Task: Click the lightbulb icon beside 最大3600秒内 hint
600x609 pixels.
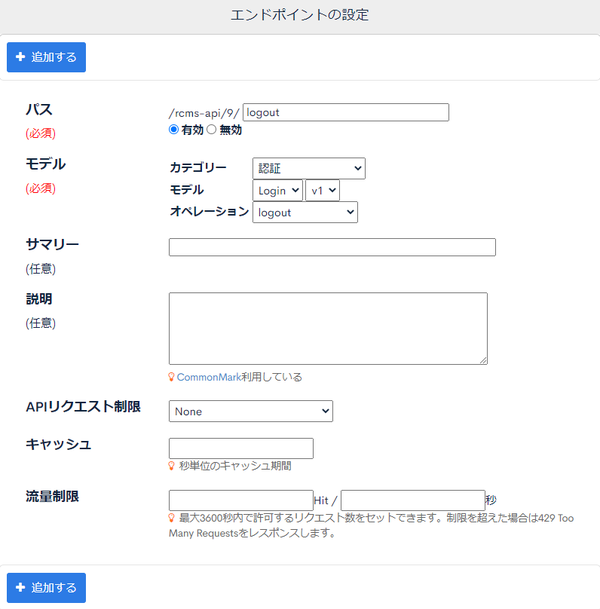Action: [171, 518]
